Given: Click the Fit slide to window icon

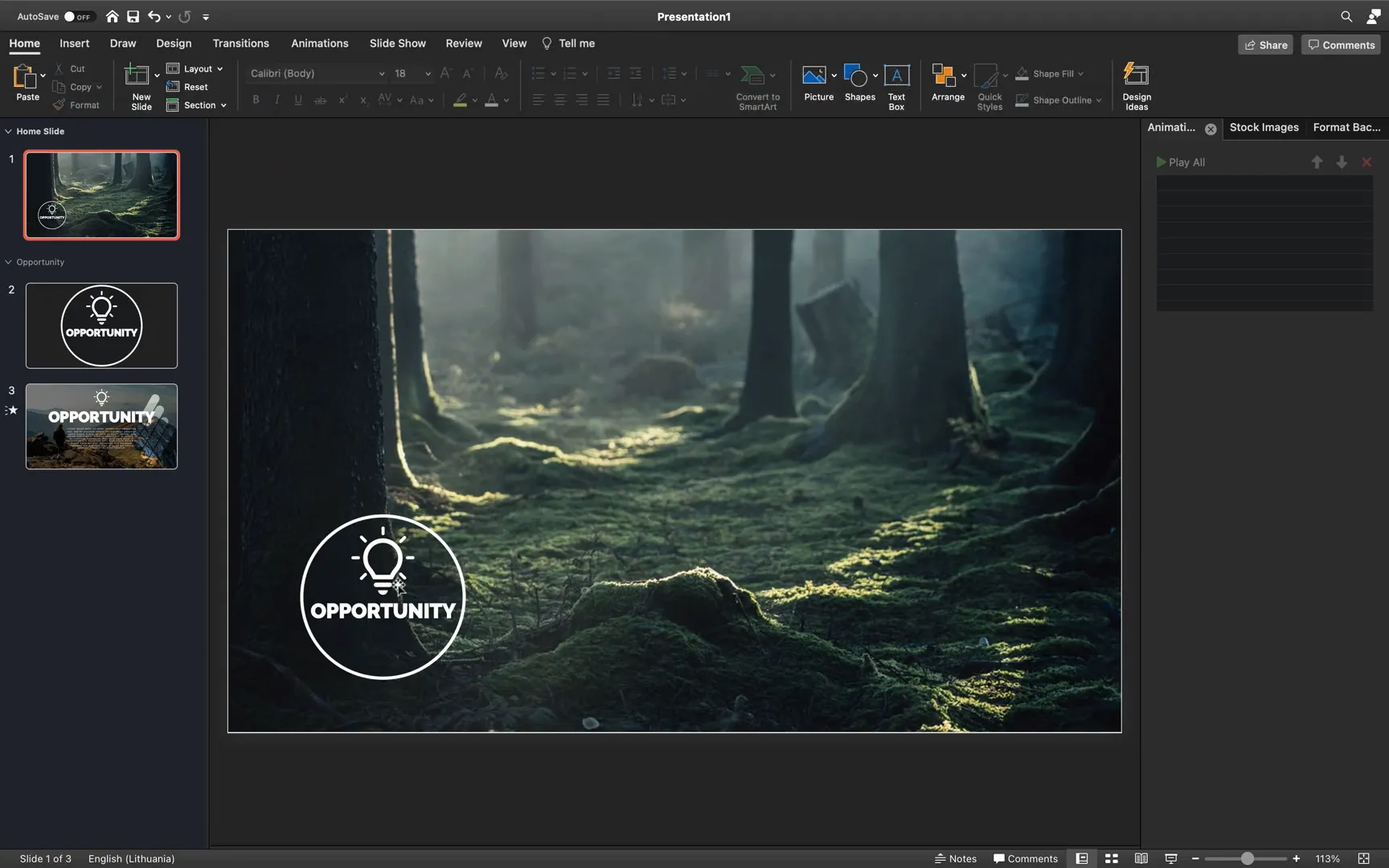Looking at the screenshot, I should coord(1363,858).
